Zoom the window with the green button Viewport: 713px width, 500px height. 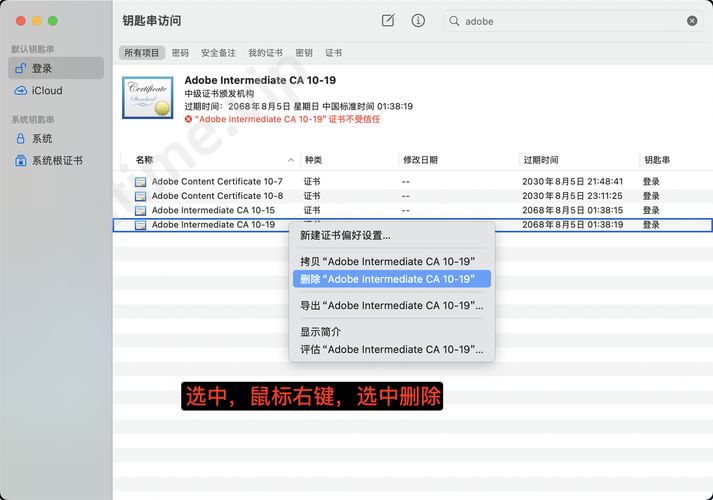(x=53, y=20)
